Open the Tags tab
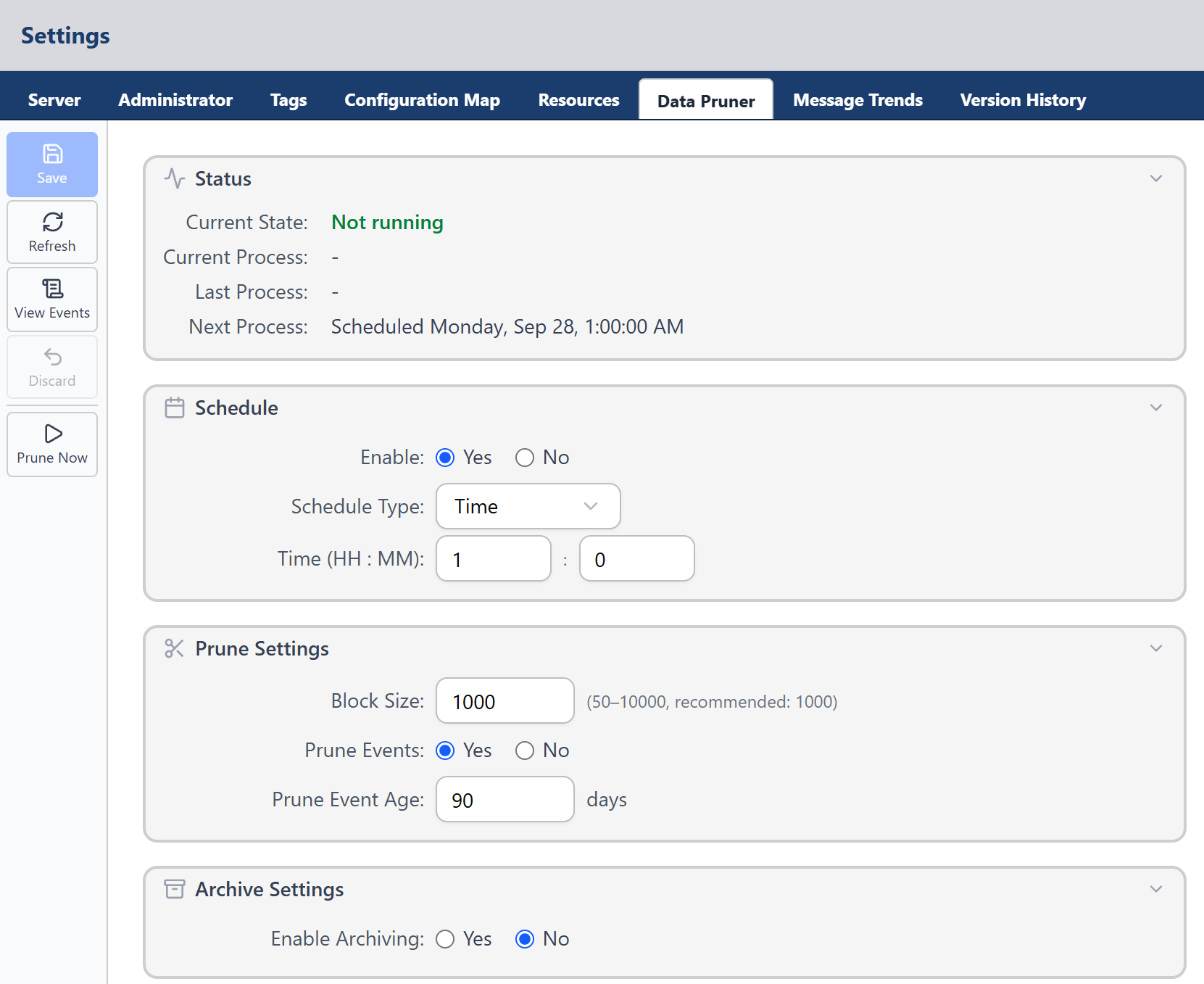 (288, 100)
